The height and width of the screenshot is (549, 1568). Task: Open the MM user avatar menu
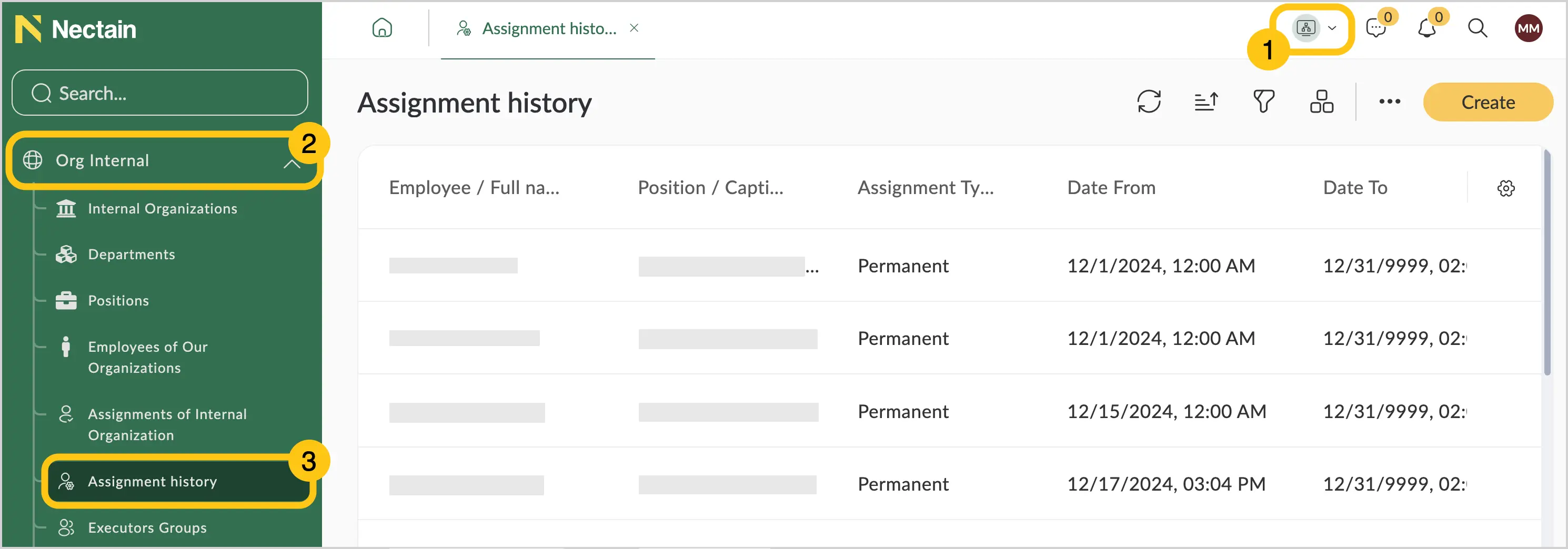tap(1528, 28)
